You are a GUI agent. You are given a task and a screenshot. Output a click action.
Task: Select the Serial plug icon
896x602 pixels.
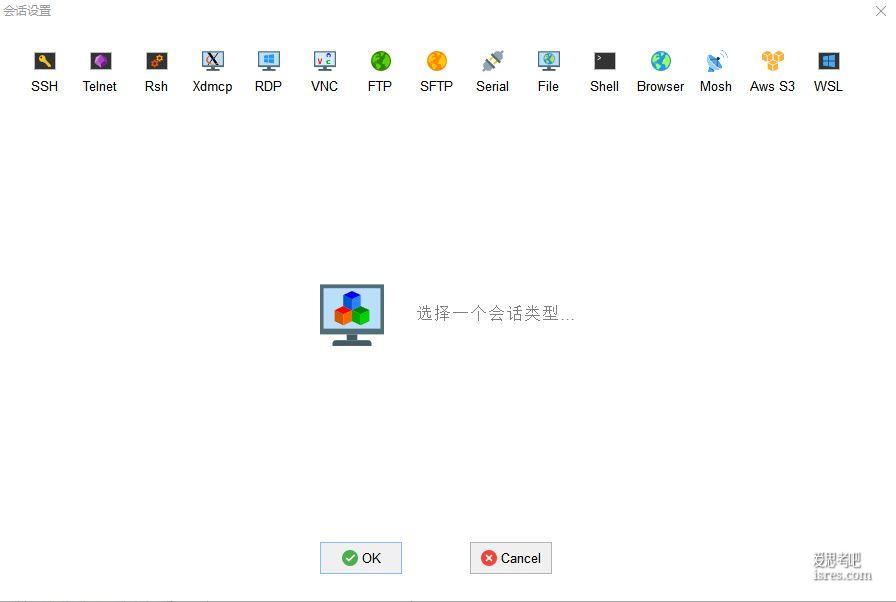(x=493, y=61)
